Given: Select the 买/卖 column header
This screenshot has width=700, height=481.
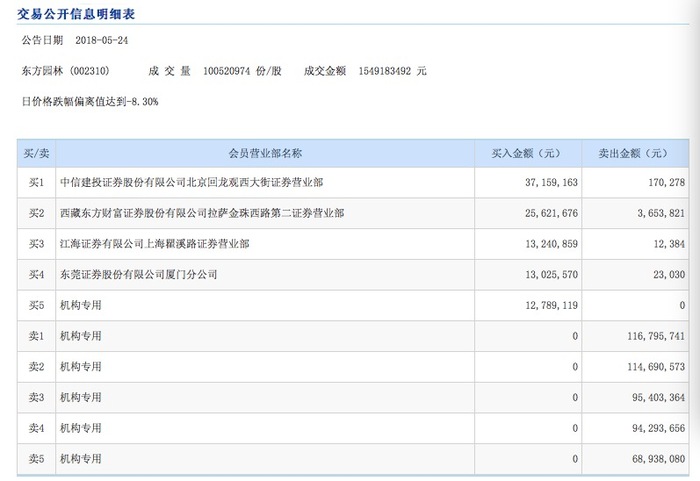Looking at the screenshot, I should point(37,154).
